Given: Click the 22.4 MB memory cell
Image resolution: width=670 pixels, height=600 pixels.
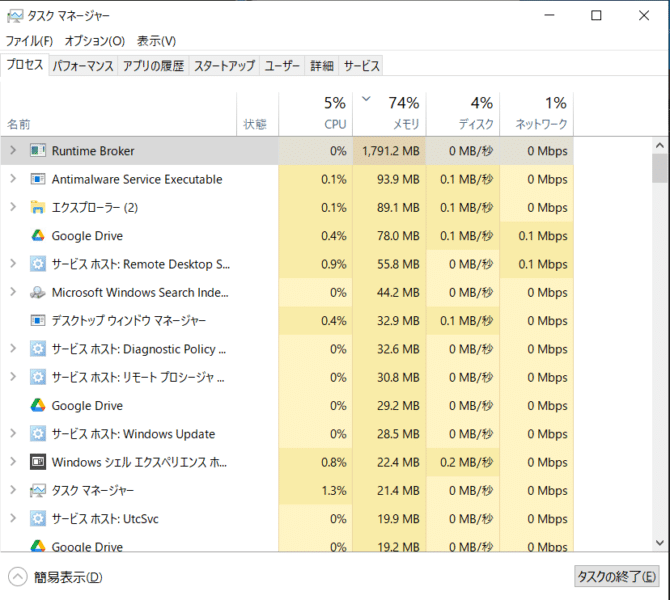Looking at the screenshot, I should coord(389,462).
